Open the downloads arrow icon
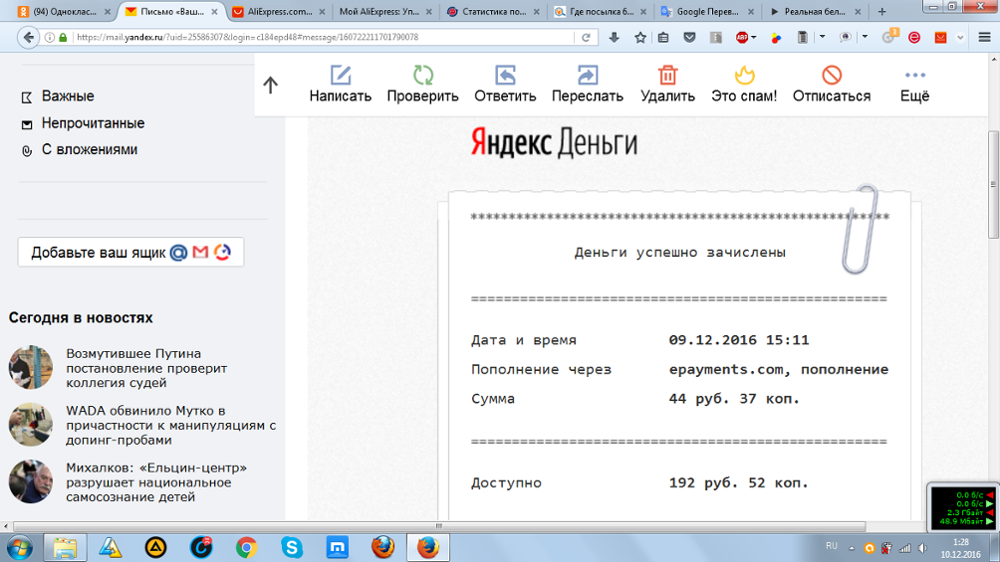1000x562 pixels. tap(614, 38)
